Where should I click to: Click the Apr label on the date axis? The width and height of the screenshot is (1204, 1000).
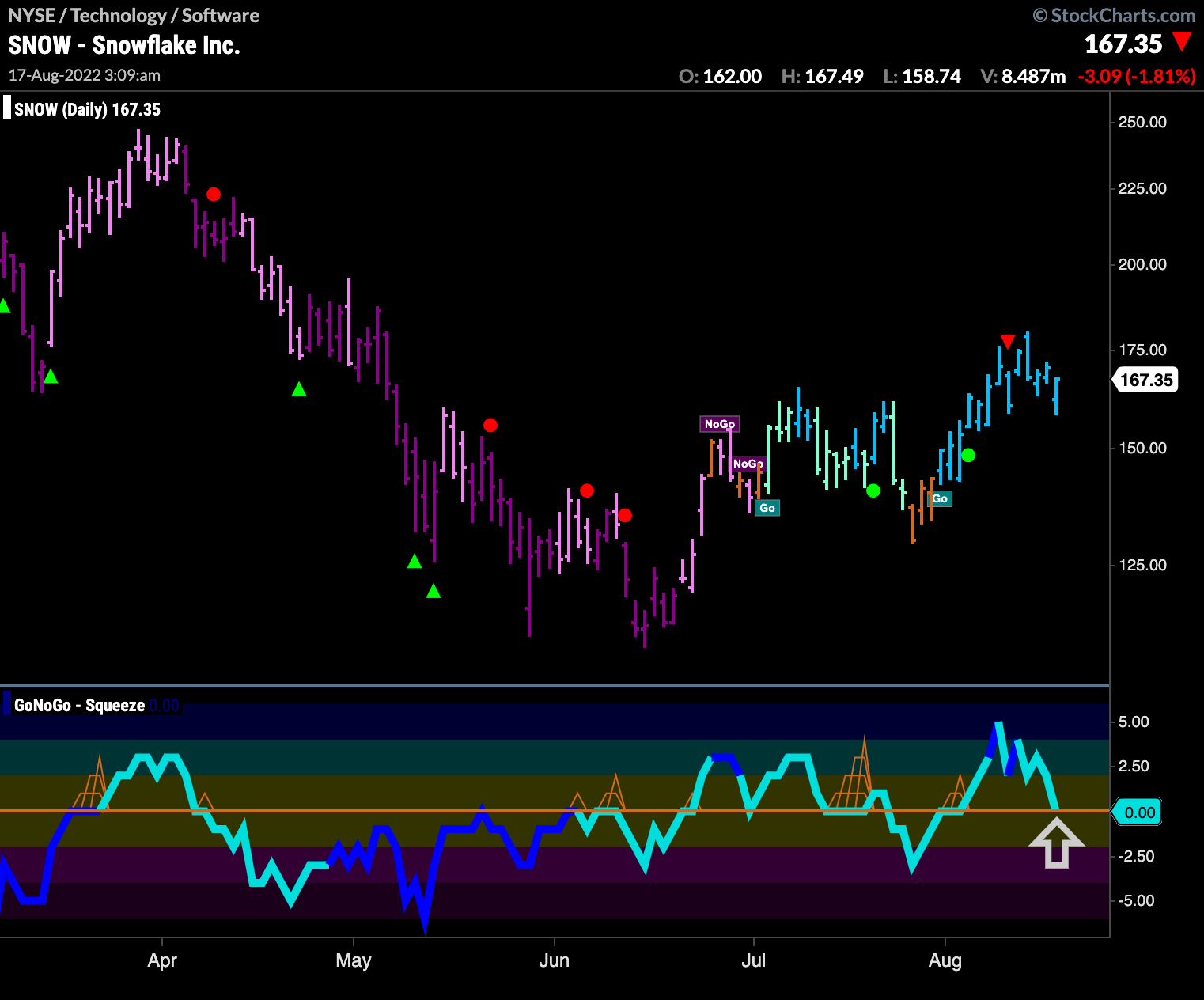[x=162, y=960]
